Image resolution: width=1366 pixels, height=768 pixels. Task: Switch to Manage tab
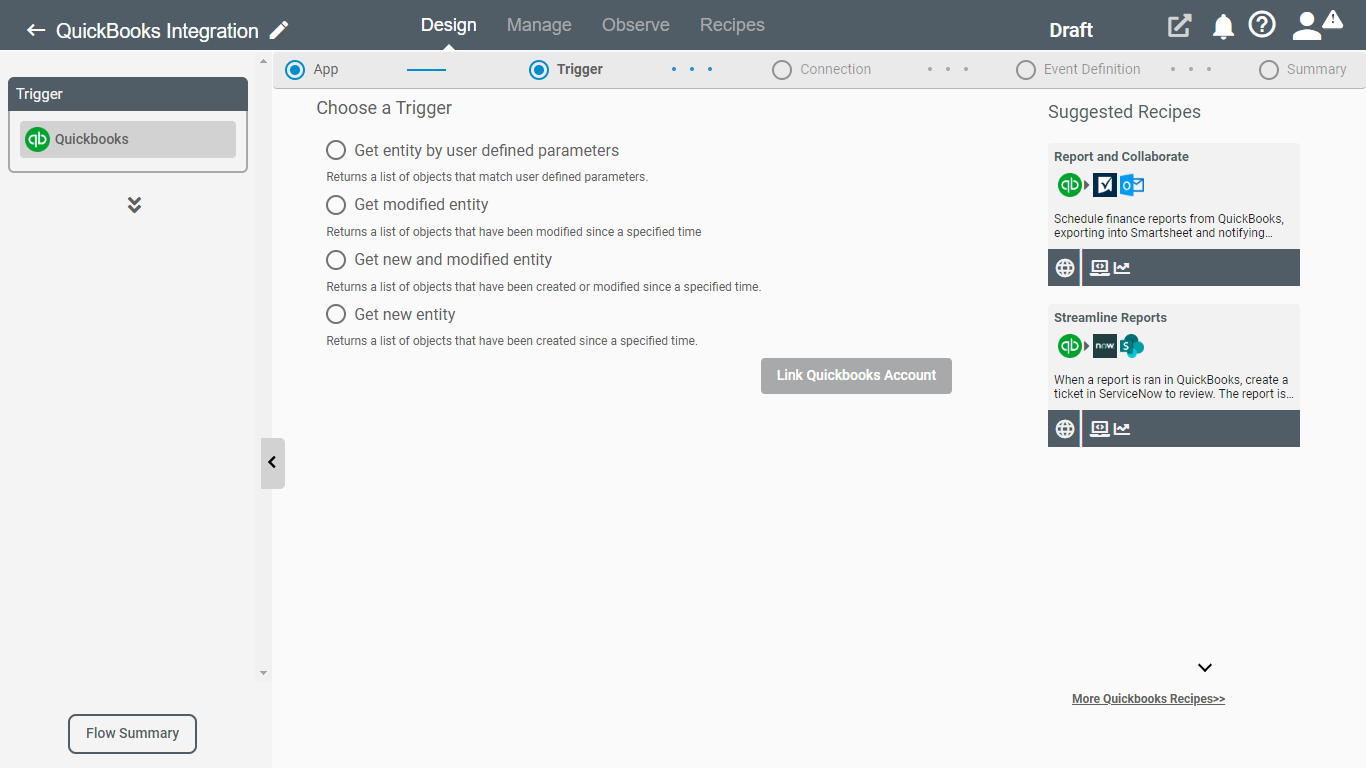coord(539,25)
